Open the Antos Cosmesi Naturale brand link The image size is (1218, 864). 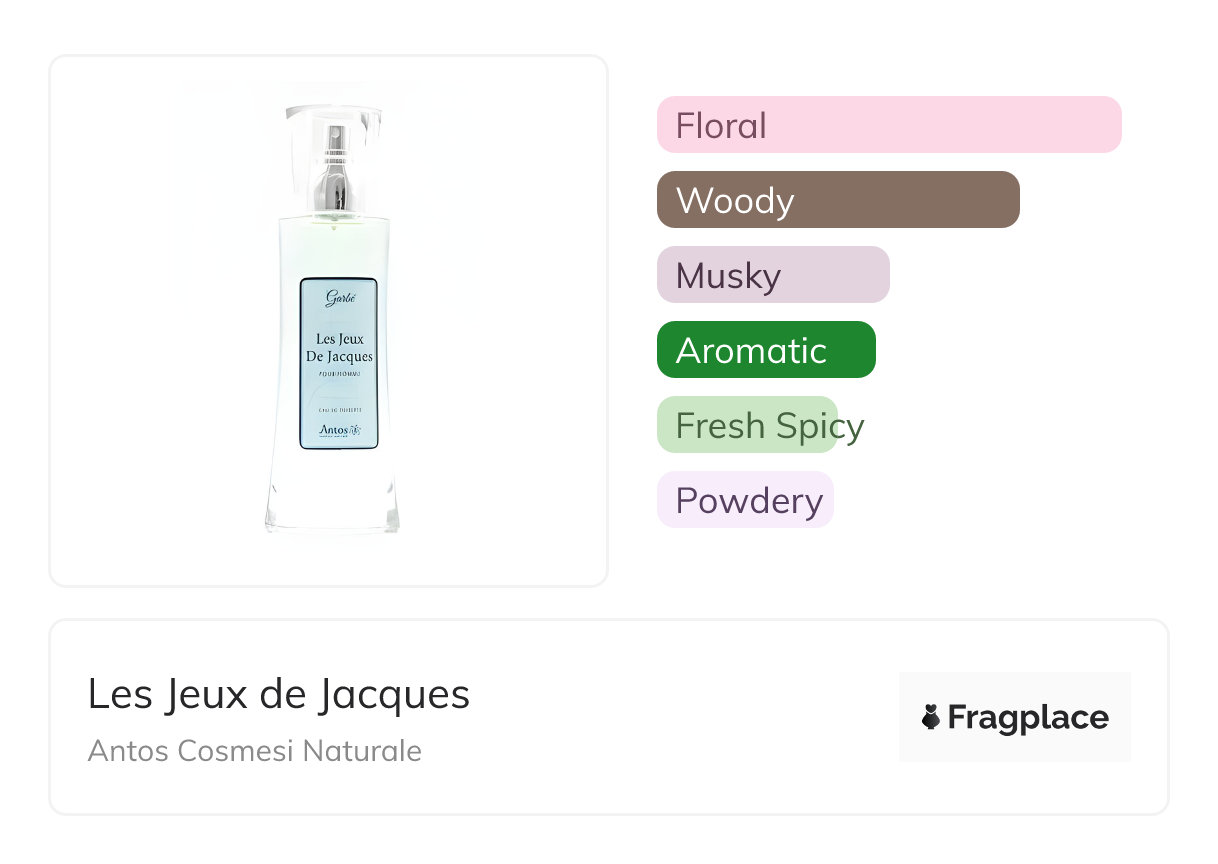[254, 751]
